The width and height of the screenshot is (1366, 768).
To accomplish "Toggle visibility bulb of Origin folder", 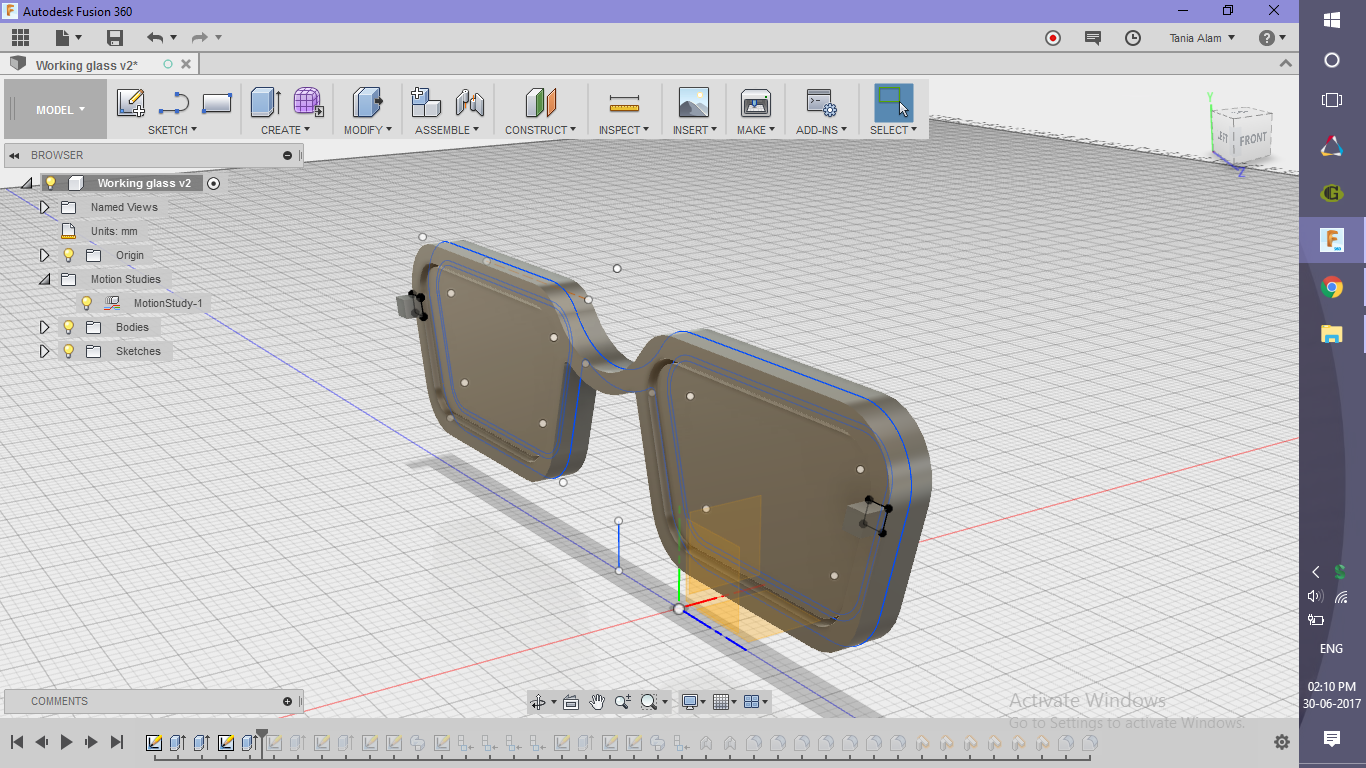I will pos(69,255).
